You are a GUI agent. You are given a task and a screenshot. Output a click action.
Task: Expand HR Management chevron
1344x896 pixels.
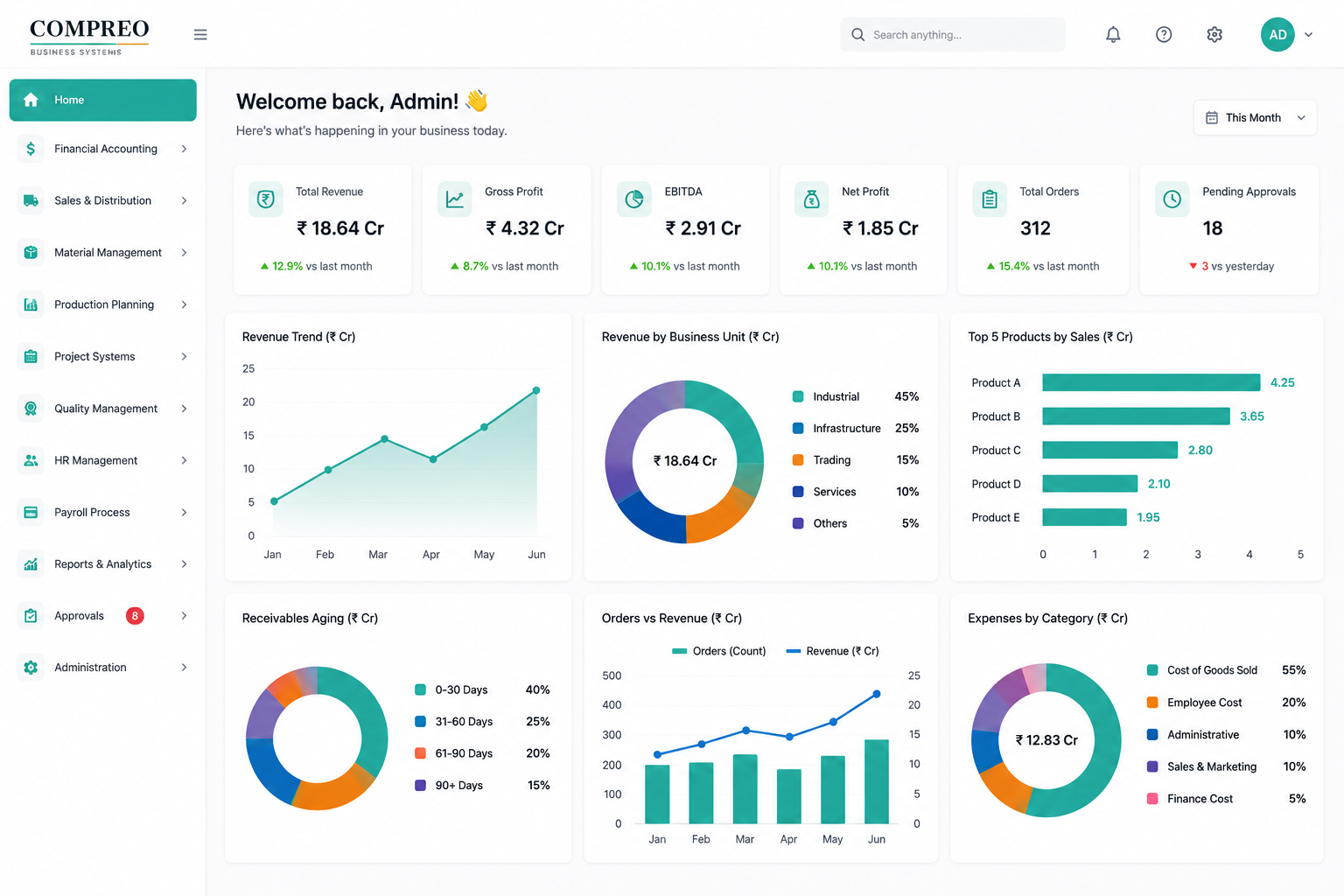(x=184, y=460)
